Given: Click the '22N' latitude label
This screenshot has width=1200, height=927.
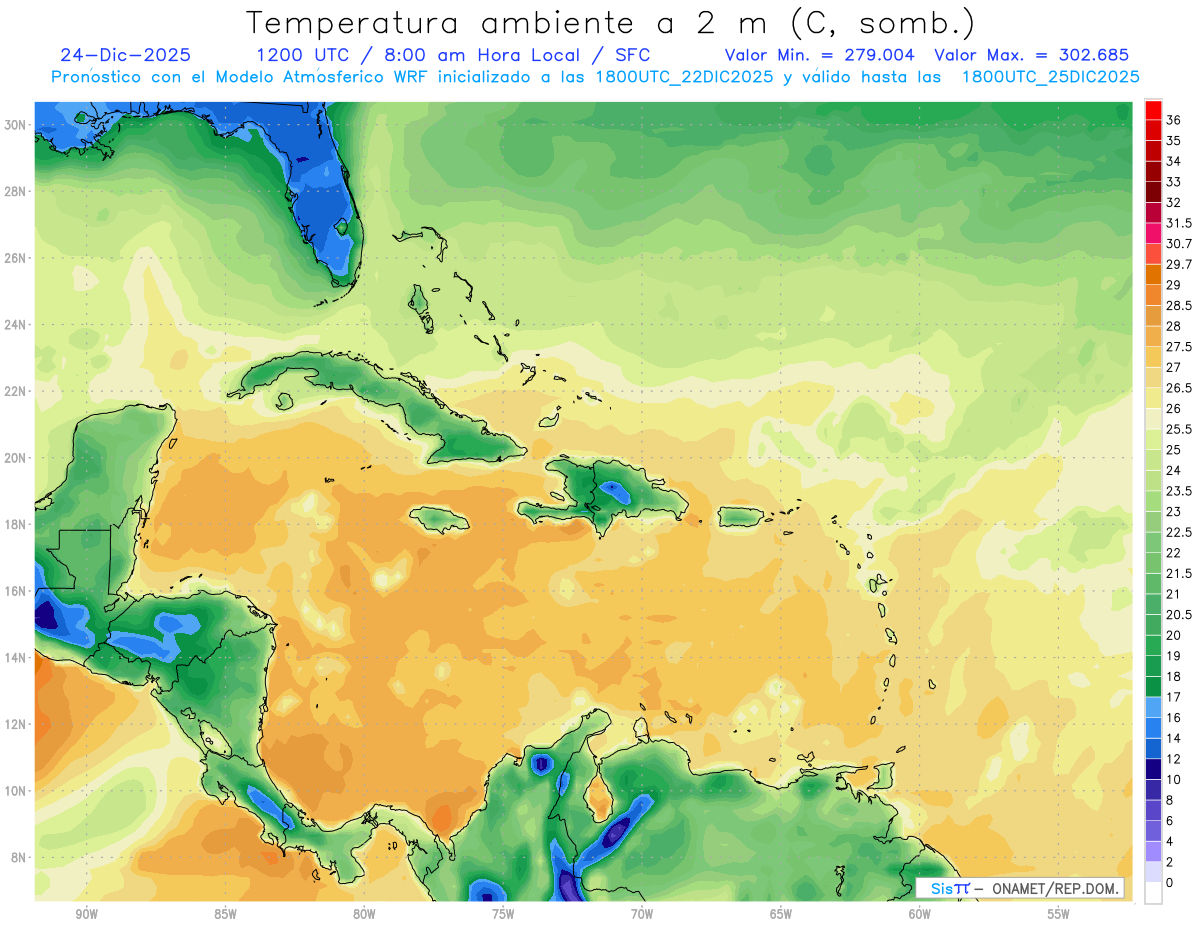Looking at the screenshot, I should (17, 391).
